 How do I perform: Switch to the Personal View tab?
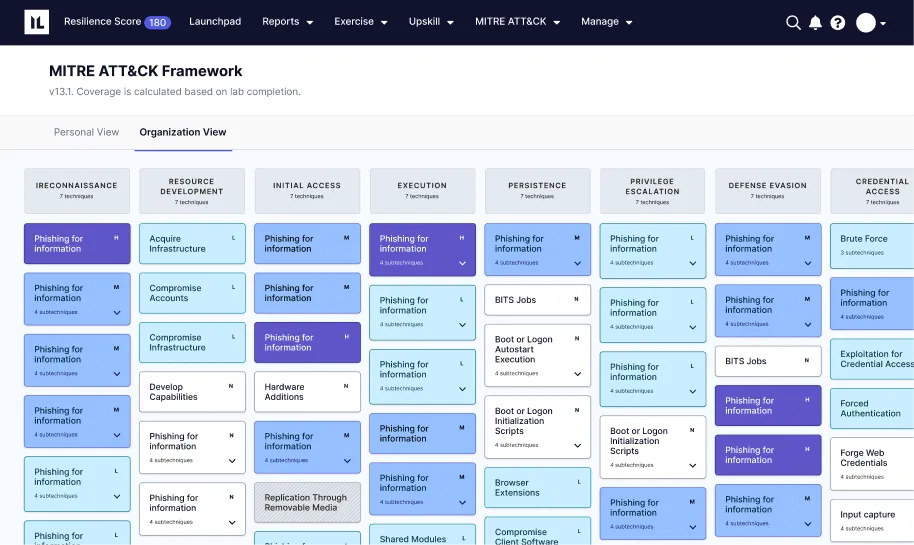click(86, 132)
